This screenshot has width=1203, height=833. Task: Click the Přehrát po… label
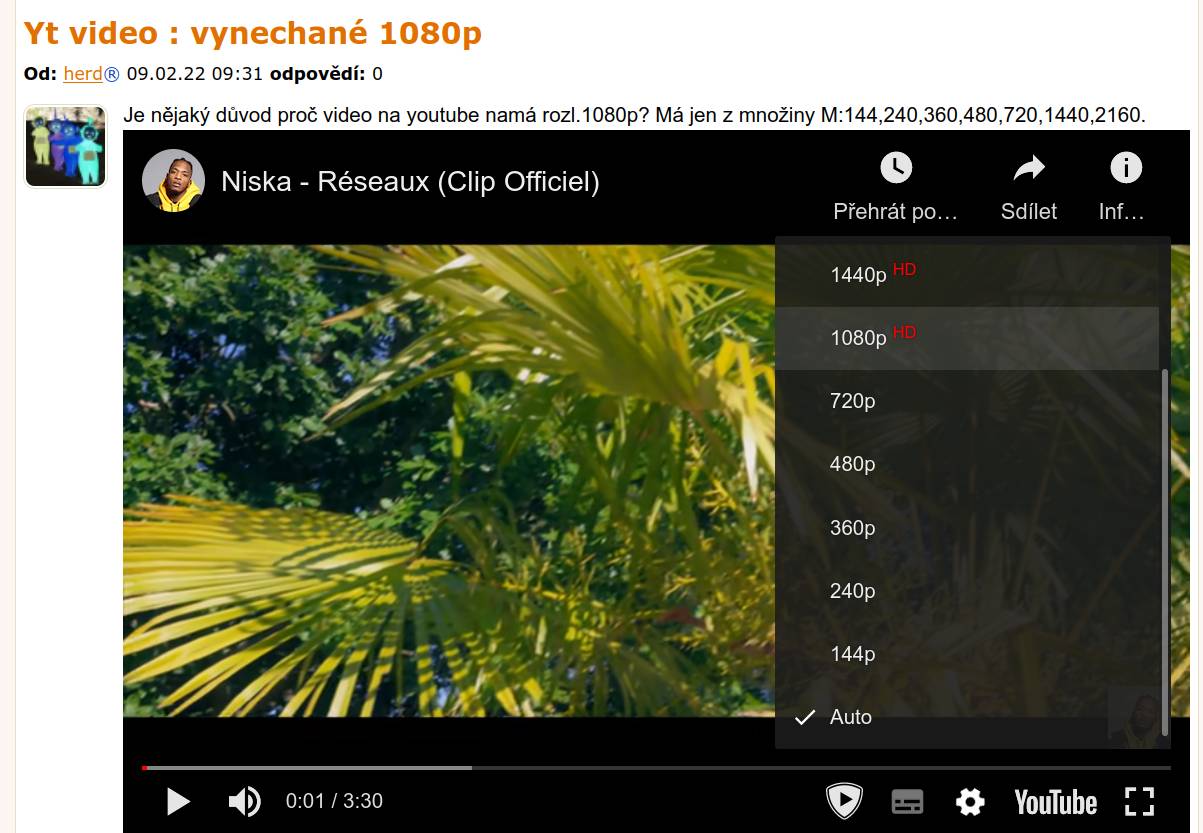(896, 212)
